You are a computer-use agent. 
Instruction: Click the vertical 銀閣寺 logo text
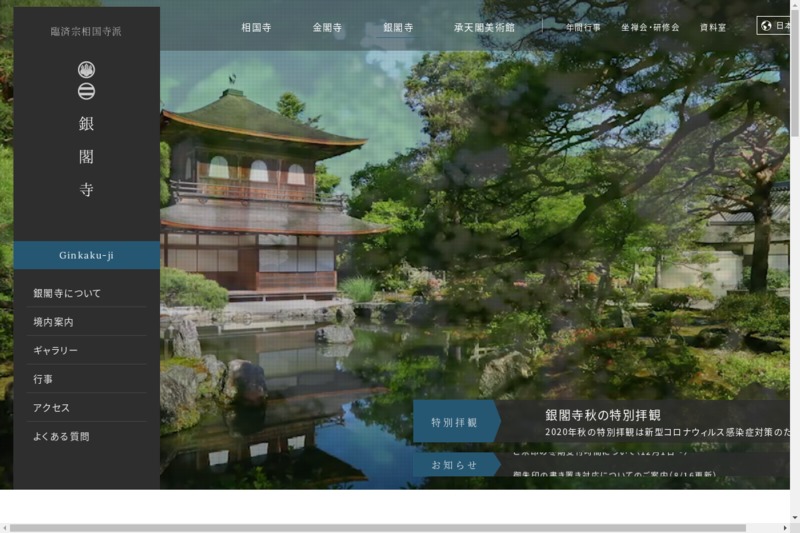[86, 157]
